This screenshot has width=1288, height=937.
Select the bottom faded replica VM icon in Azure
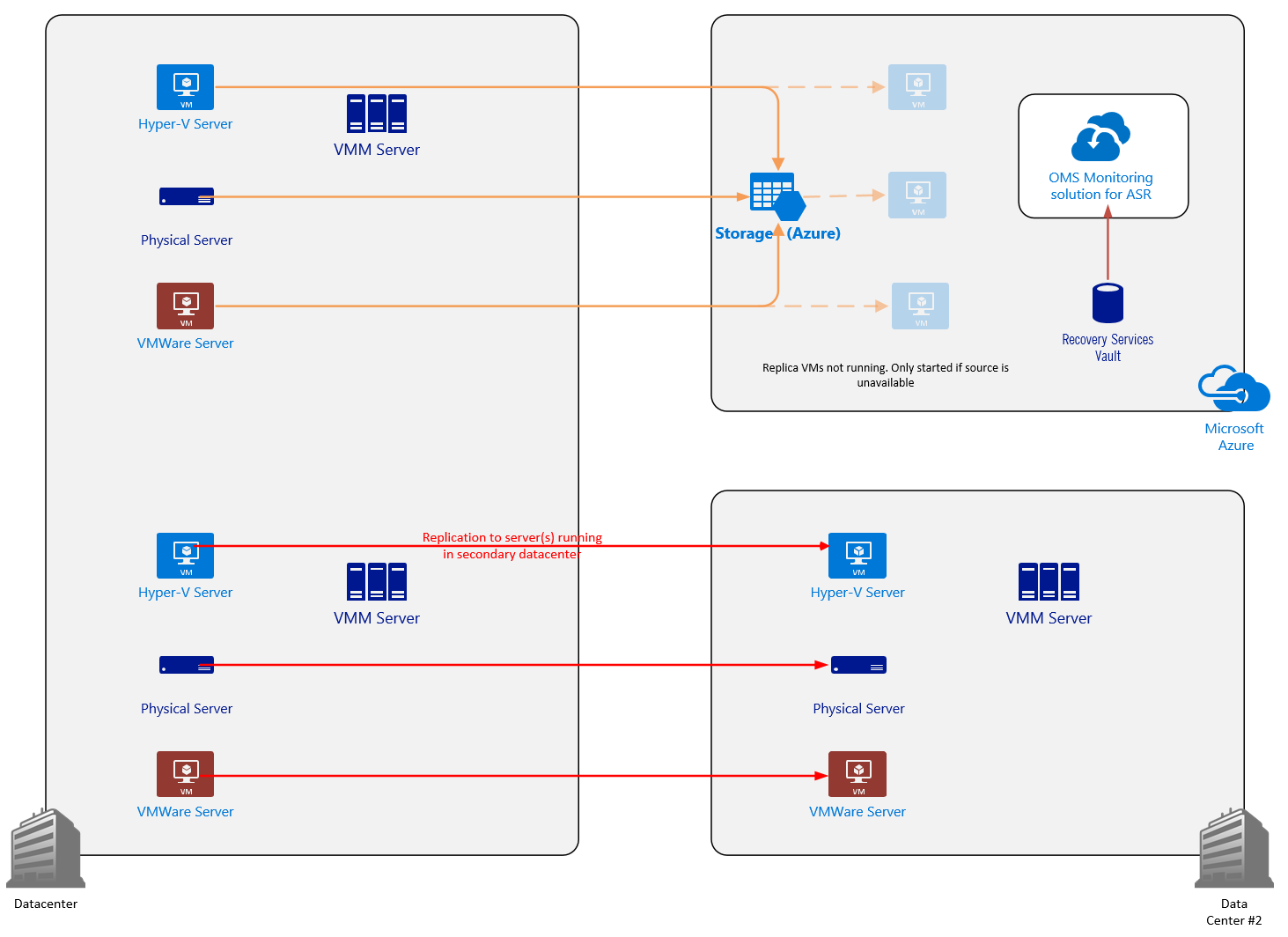pyautogui.click(x=920, y=306)
